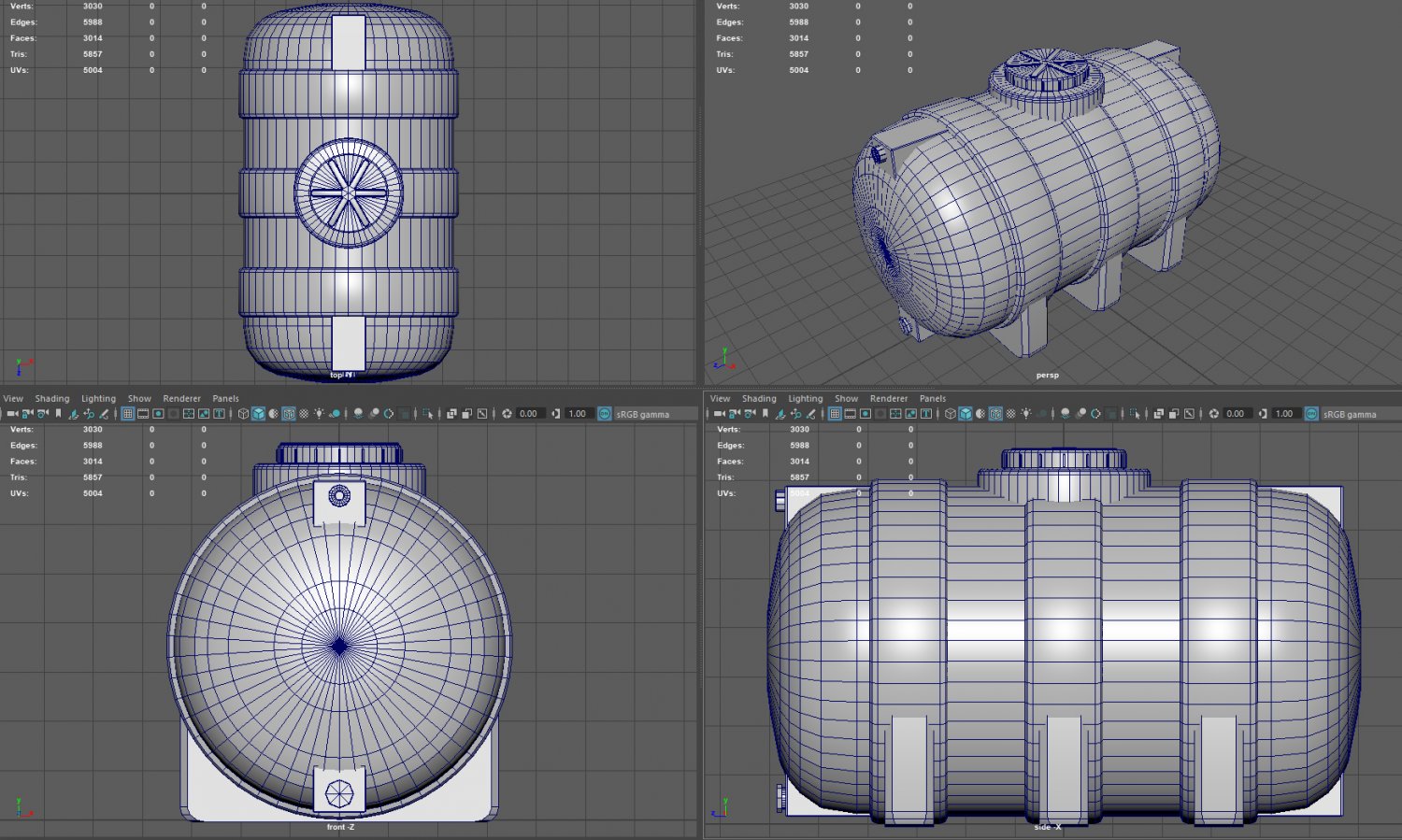
Task: Click exposure 0.00 field in side view toolbar
Action: (x=1236, y=414)
